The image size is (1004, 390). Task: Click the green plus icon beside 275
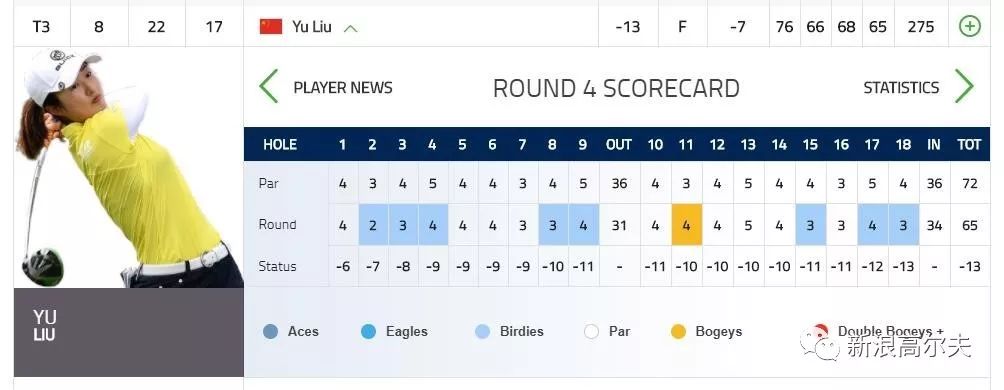(969, 26)
